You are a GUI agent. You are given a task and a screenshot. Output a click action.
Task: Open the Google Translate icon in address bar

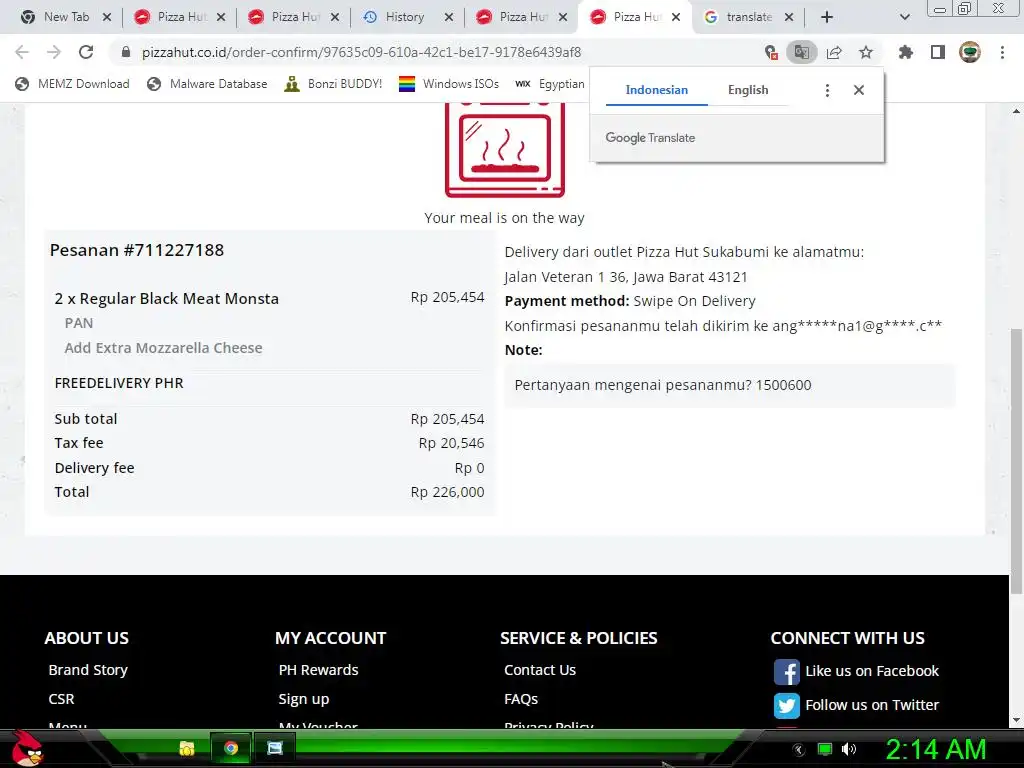[x=801, y=52]
